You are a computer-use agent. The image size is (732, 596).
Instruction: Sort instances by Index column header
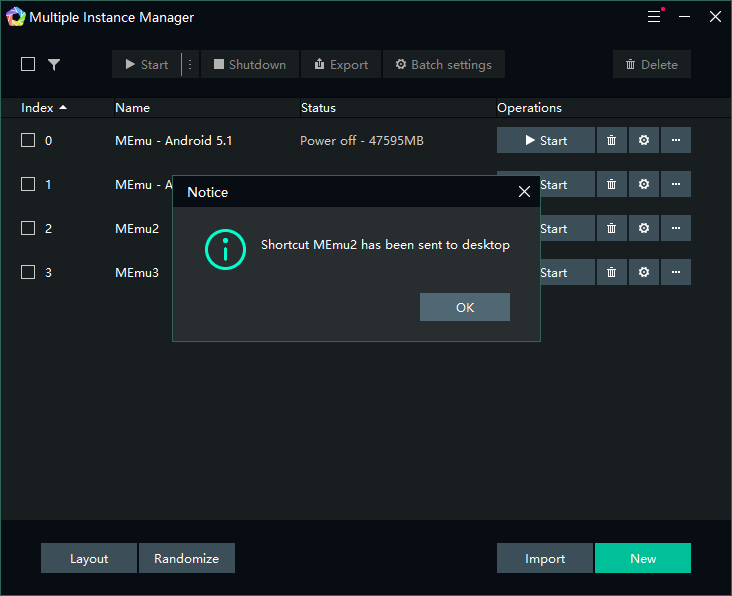(x=44, y=108)
